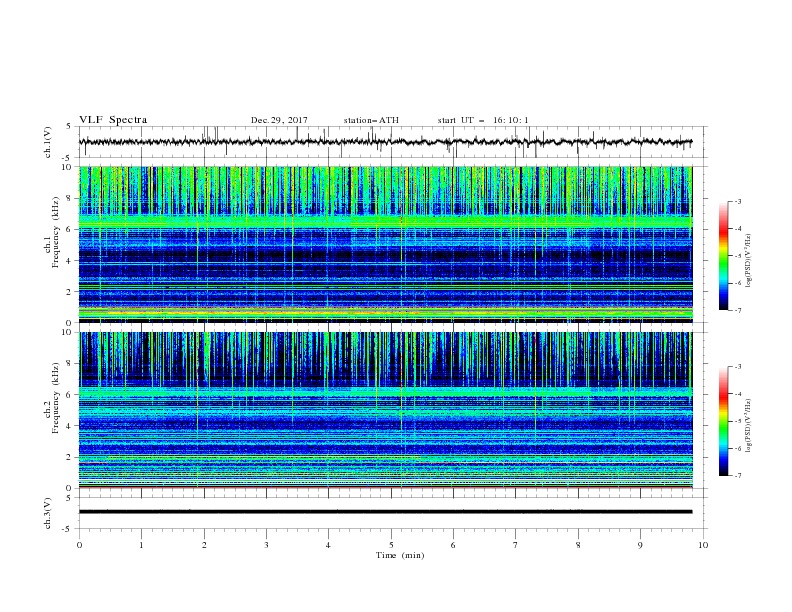Click the "-3" tick on ch.1 color bar
Viewport: 792px width, 612px height.
coord(737,201)
